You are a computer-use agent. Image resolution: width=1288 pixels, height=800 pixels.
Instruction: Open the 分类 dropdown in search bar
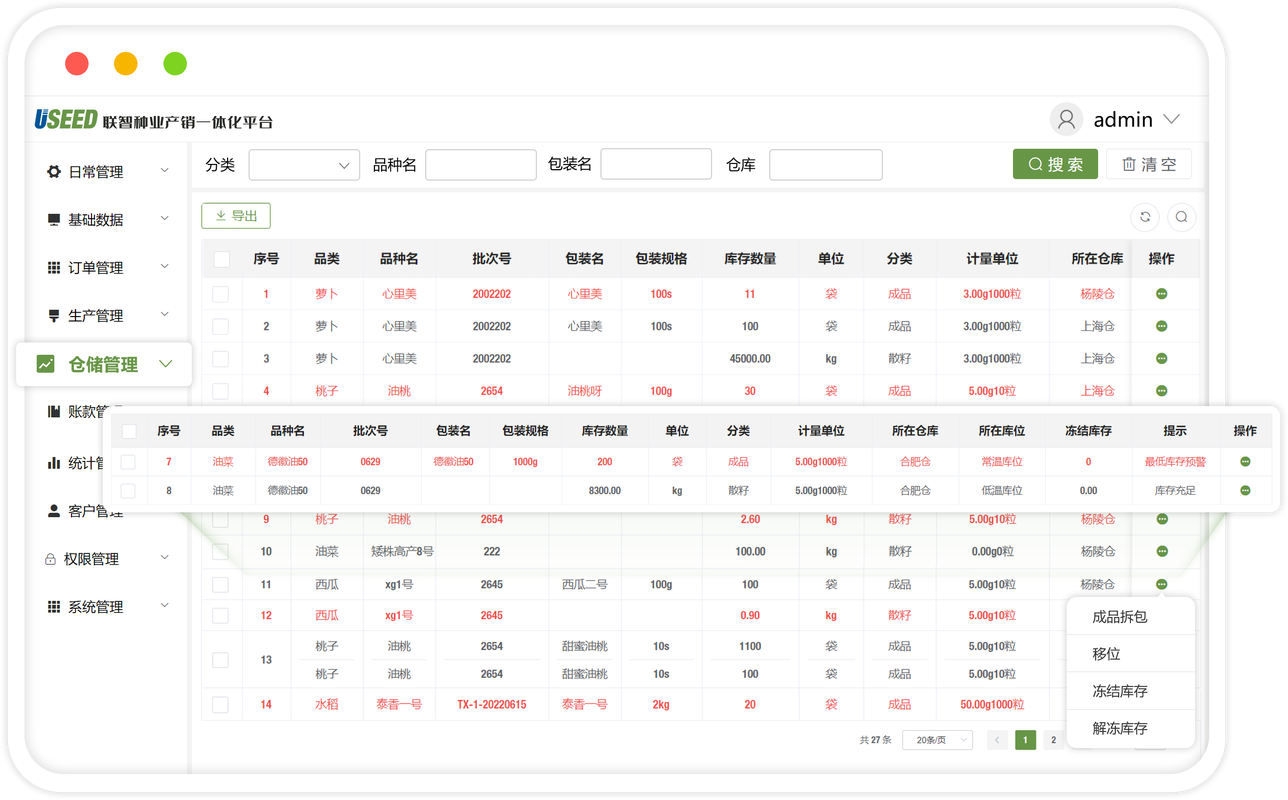(304, 164)
